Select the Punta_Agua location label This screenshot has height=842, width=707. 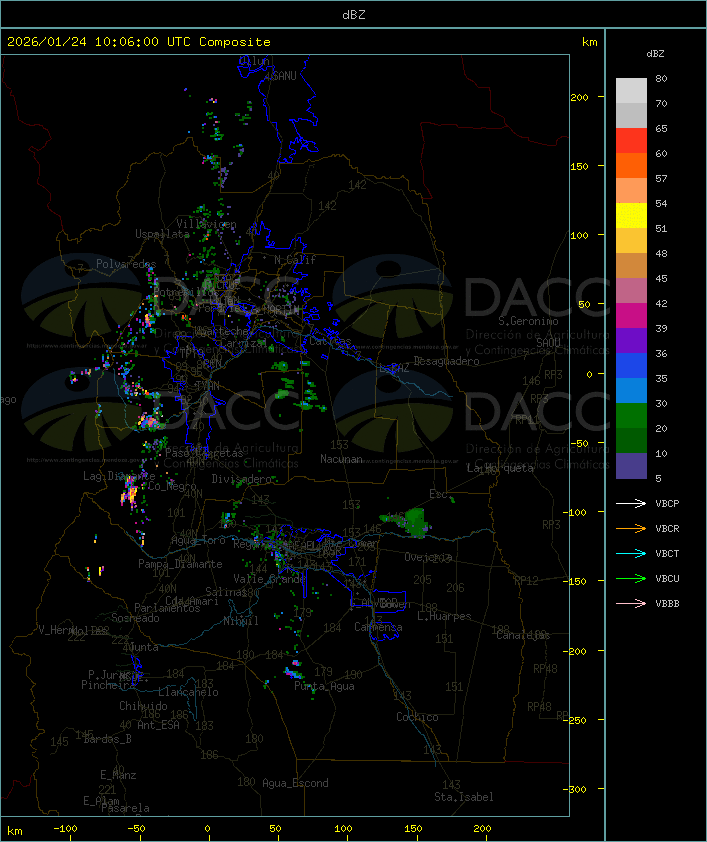click(326, 687)
